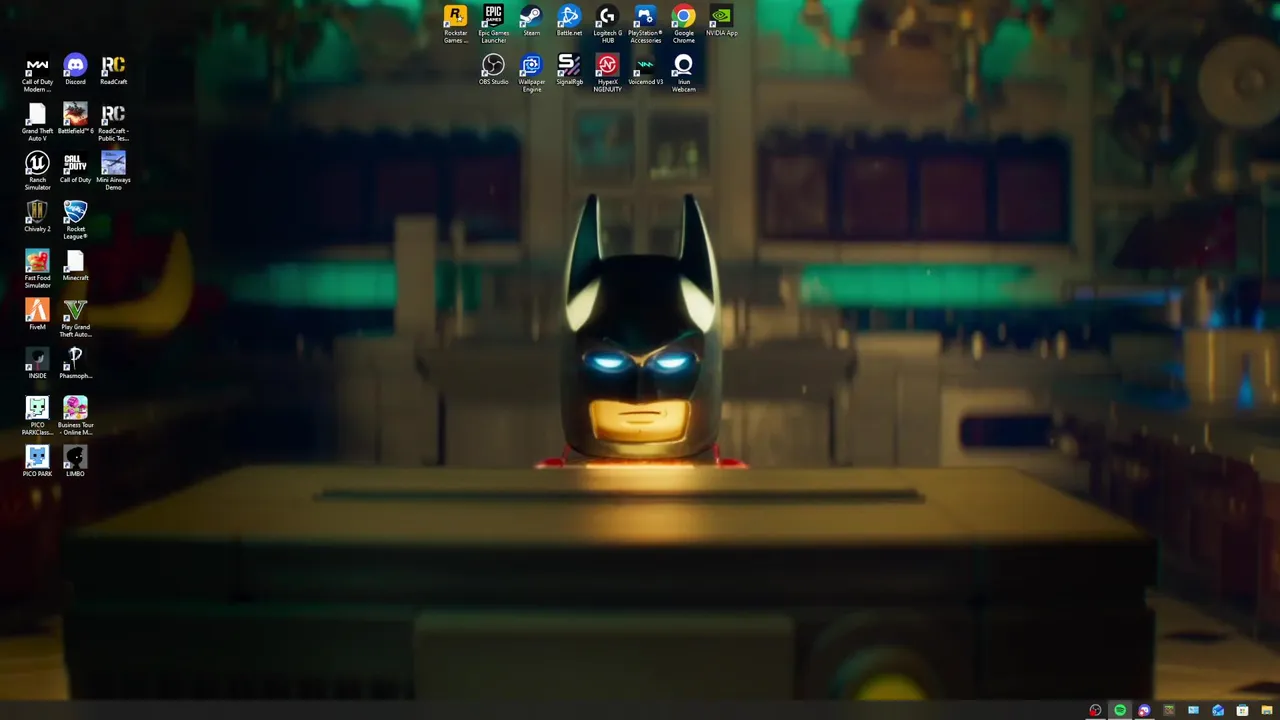Image resolution: width=1280 pixels, height=720 pixels.
Task: Select the SignalRgb desktop shortcut
Action: click(569, 70)
